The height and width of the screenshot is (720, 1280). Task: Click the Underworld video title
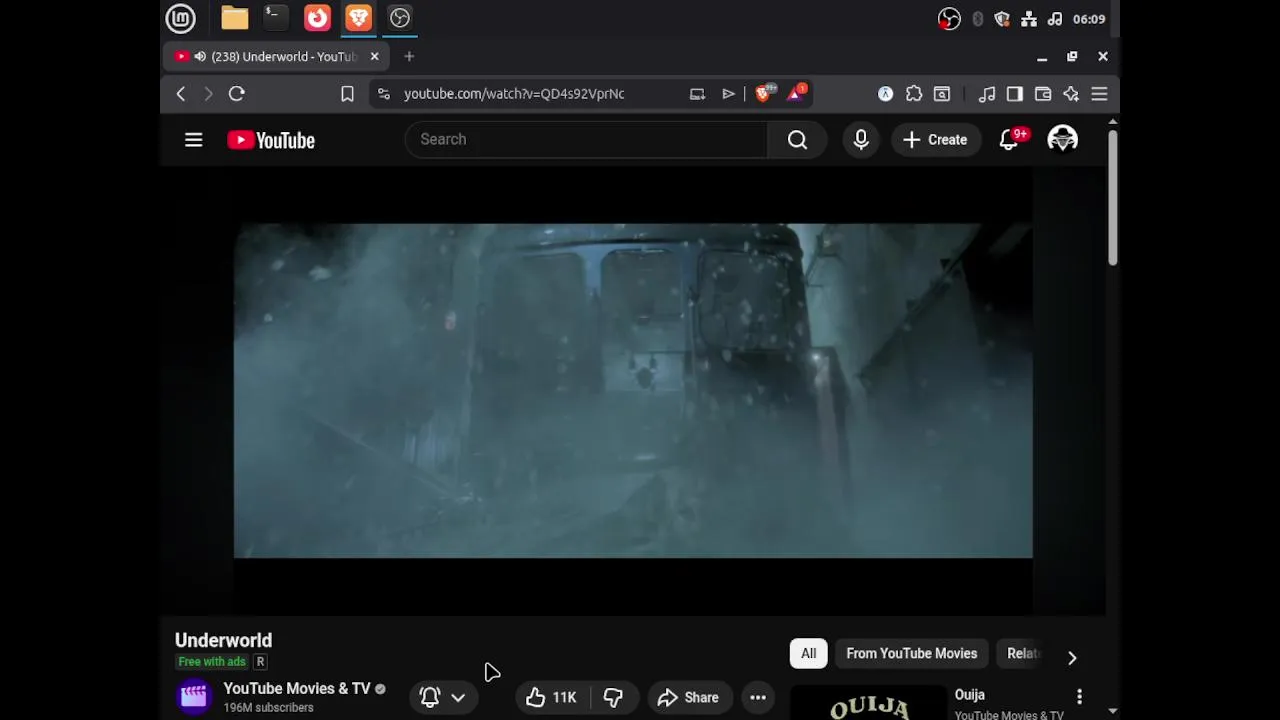point(223,640)
